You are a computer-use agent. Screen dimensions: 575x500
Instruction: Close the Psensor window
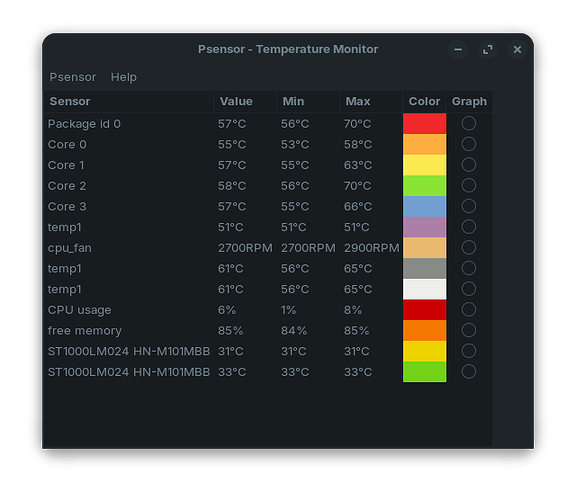tap(517, 49)
